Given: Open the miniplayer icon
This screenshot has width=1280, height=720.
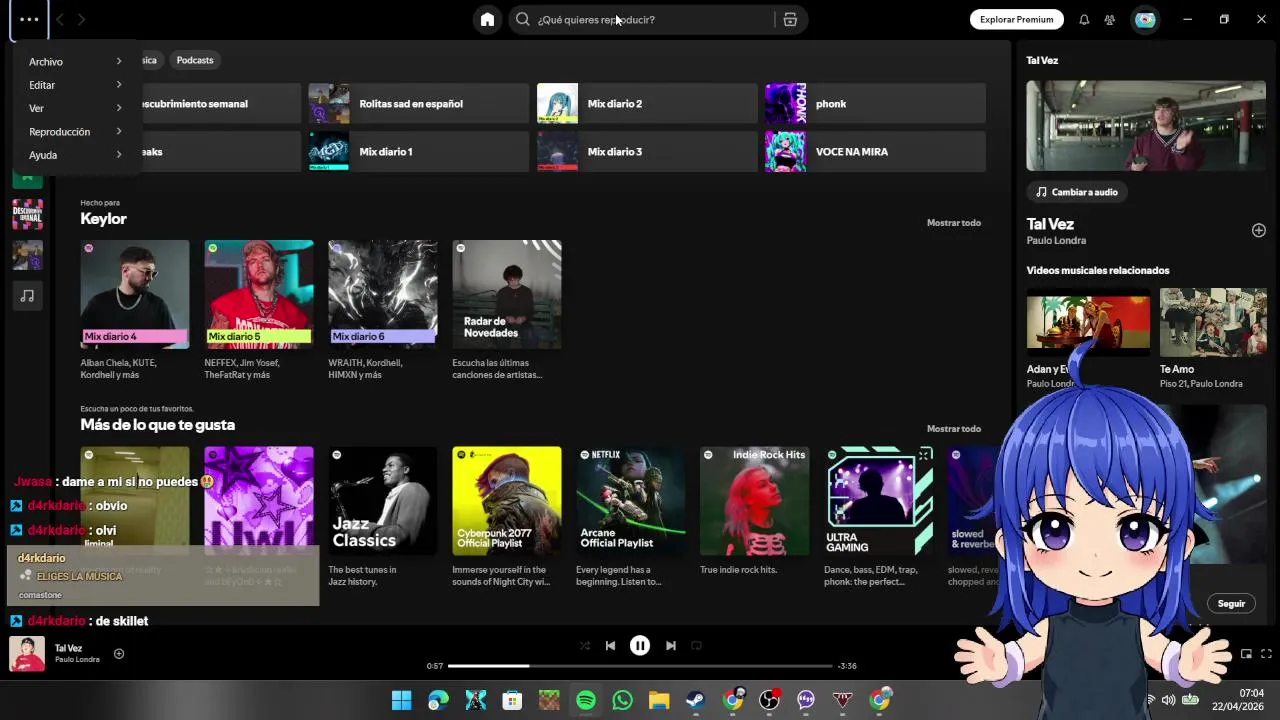Looking at the screenshot, I should (1246, 654).
